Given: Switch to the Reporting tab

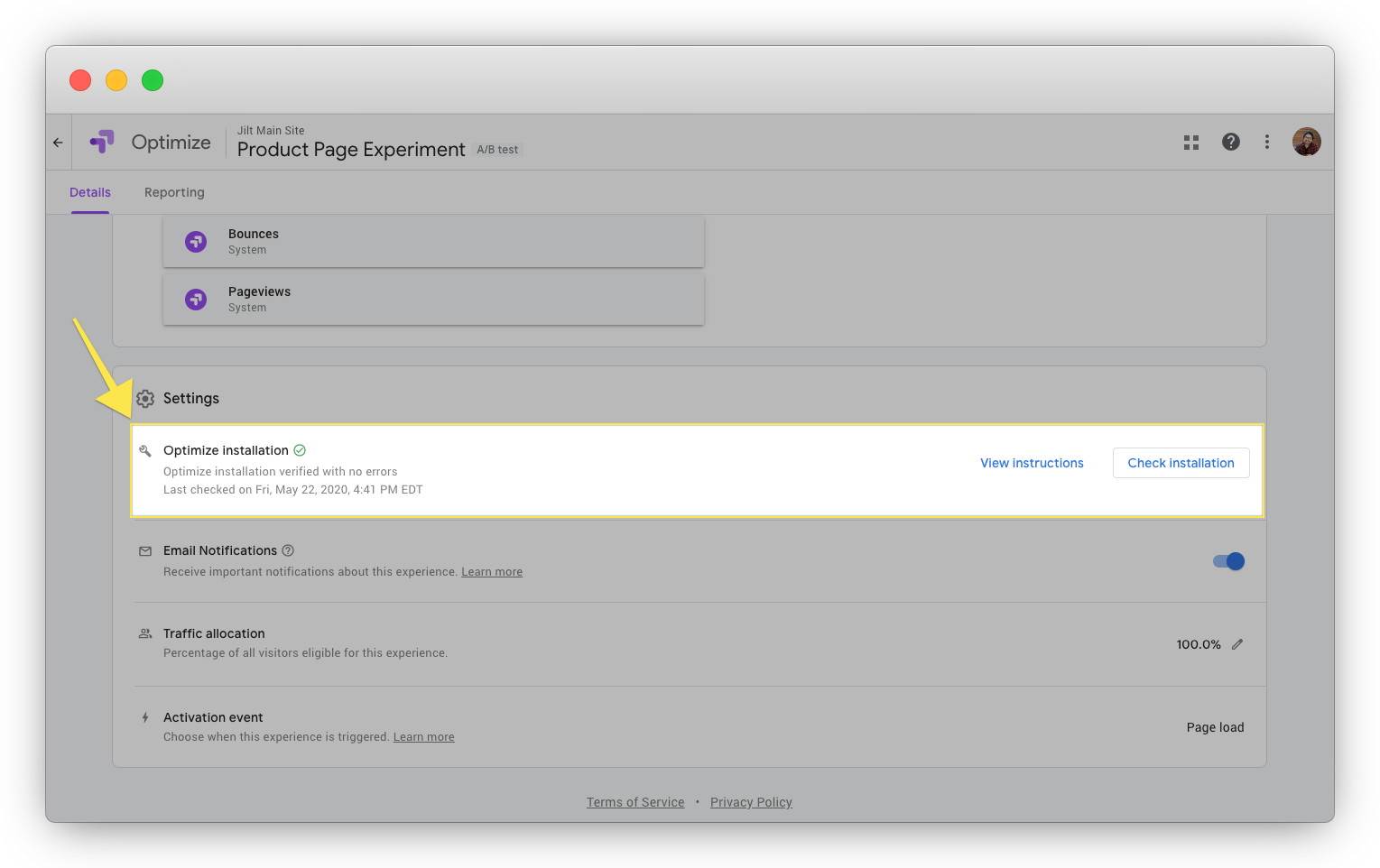Looking at the screenshot, I should click(174, 192).
